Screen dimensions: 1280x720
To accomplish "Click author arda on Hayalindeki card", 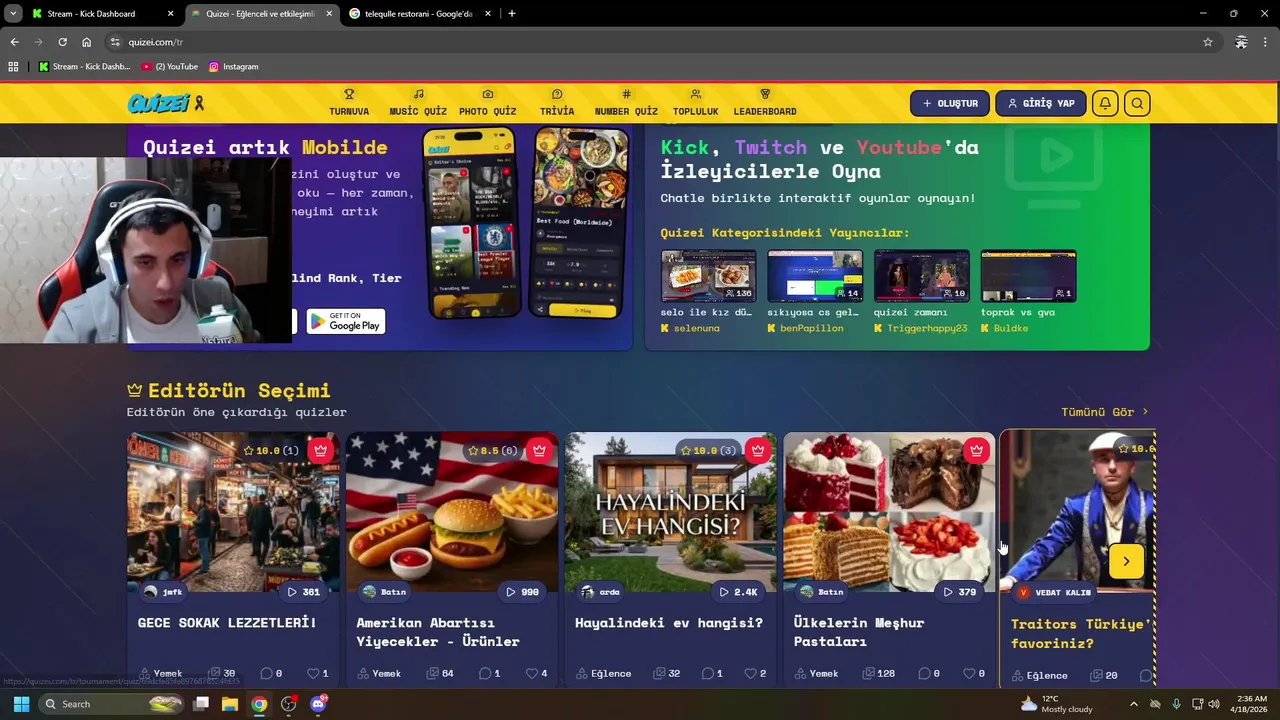I will [x=602, y=592].
